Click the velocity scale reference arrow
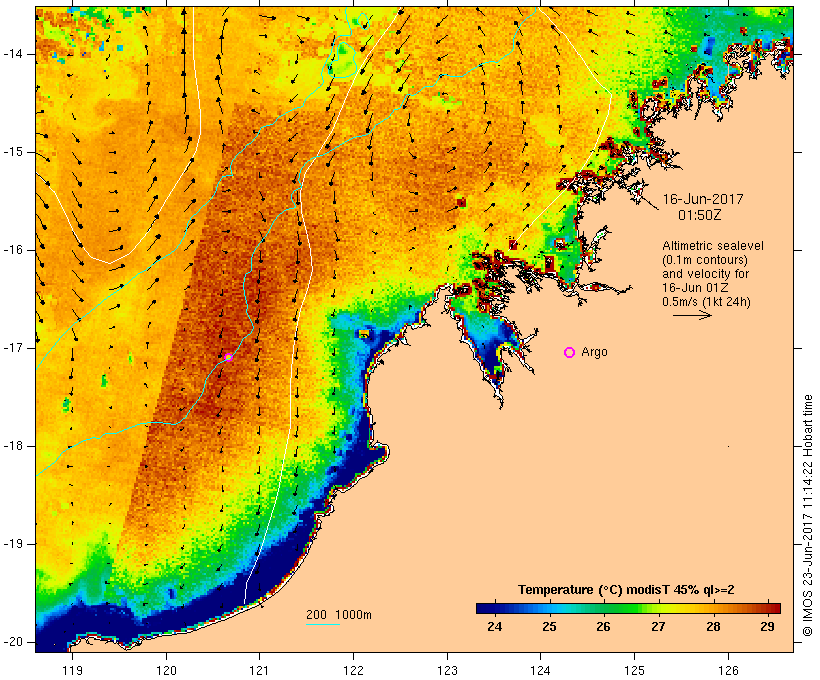 click(x=692, y=315)
